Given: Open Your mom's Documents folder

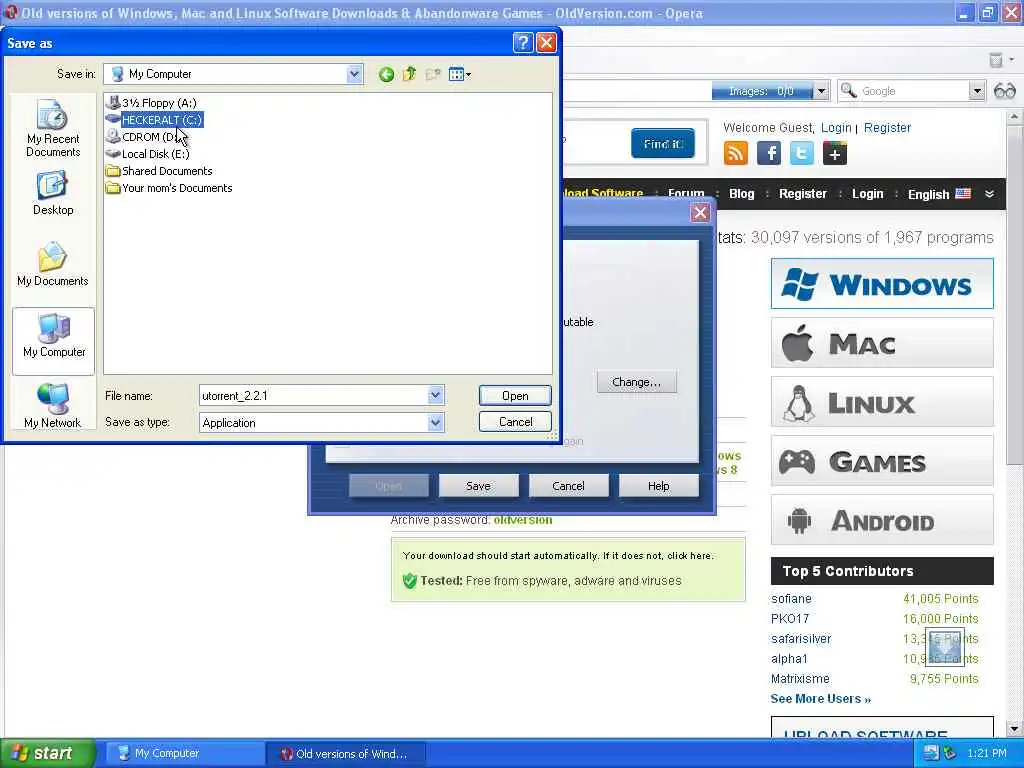Looking at the screenshot, I should tap(169, 187).
